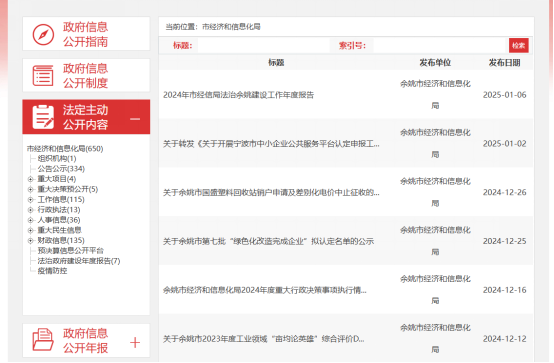Select 重大决策预公开(5) tree label
Image resolution: width=554 pixels, height=363 pixels.
click(x=67, y=189)
